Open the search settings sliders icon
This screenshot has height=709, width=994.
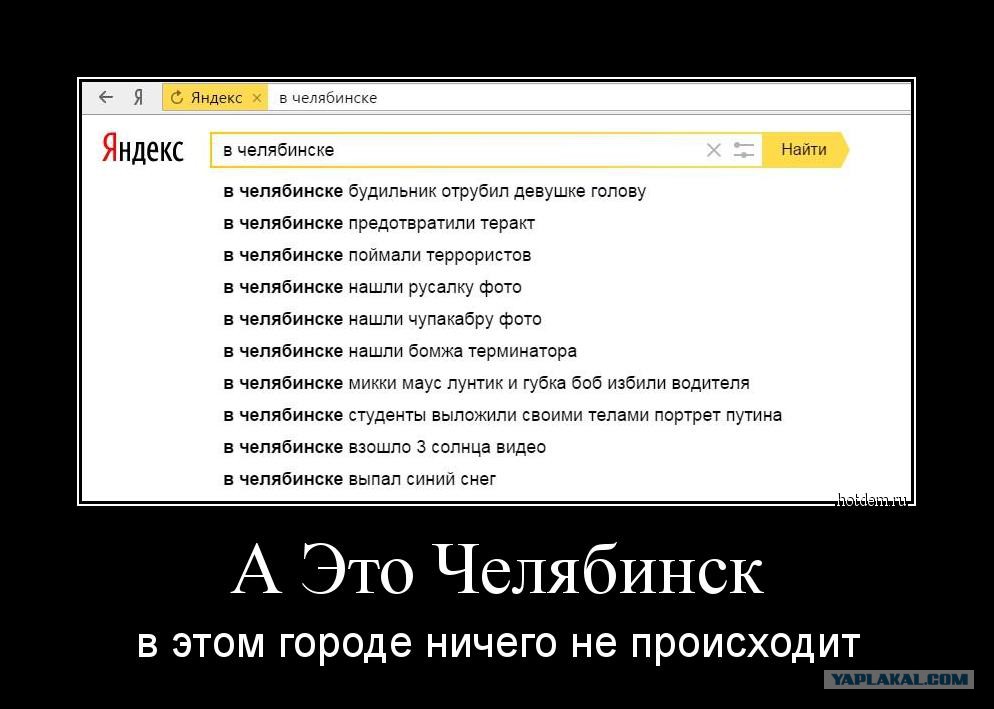click(744, 150)
